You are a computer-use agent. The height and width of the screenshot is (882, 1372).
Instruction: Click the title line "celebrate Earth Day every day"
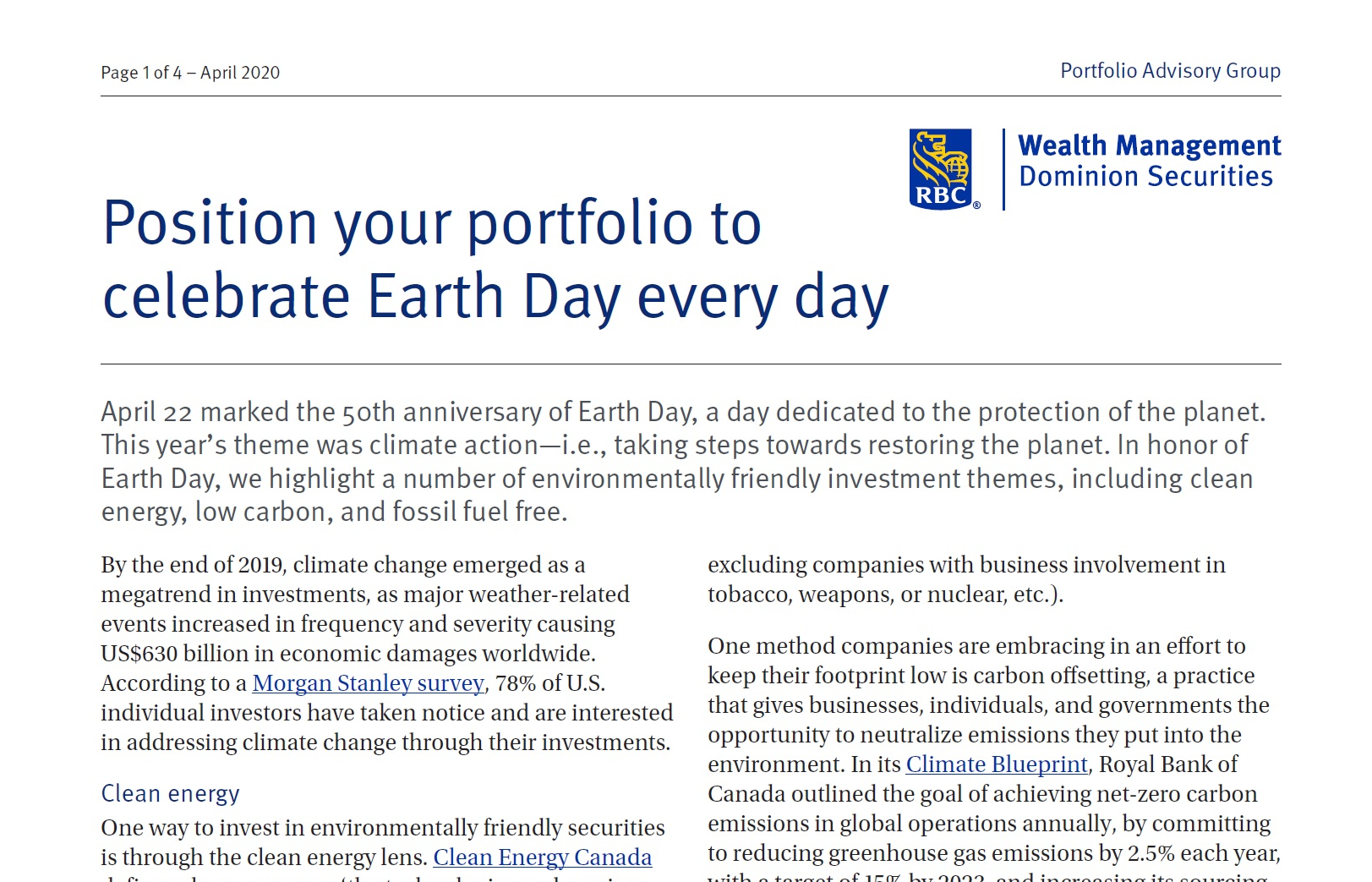point(495,297)
